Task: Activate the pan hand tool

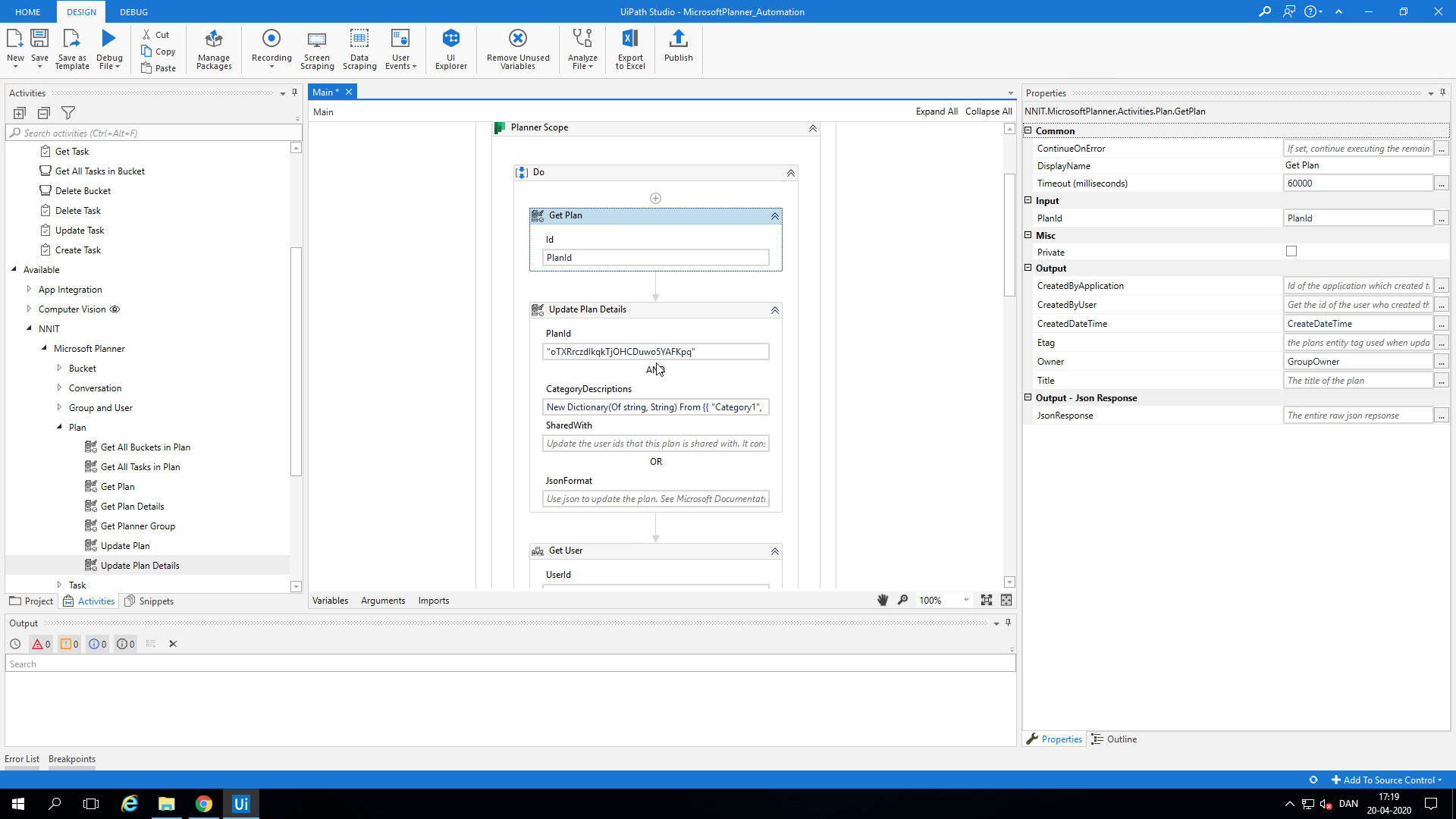Action: [x=883, y=600]
